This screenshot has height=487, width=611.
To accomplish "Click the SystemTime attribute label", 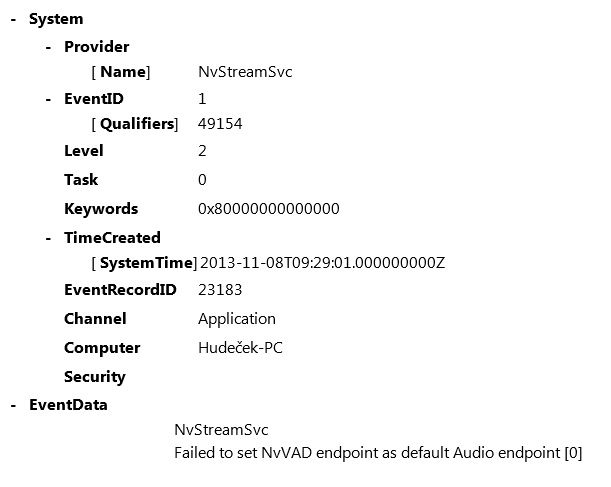I will click(x=144, y=263).
